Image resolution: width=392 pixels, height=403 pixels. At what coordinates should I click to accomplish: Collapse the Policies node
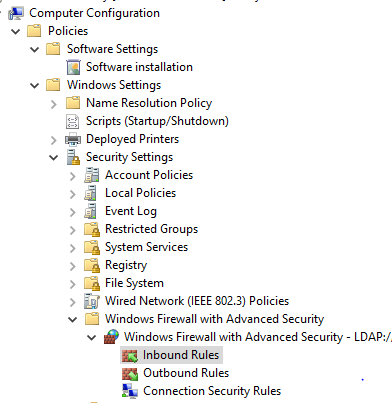15,32
